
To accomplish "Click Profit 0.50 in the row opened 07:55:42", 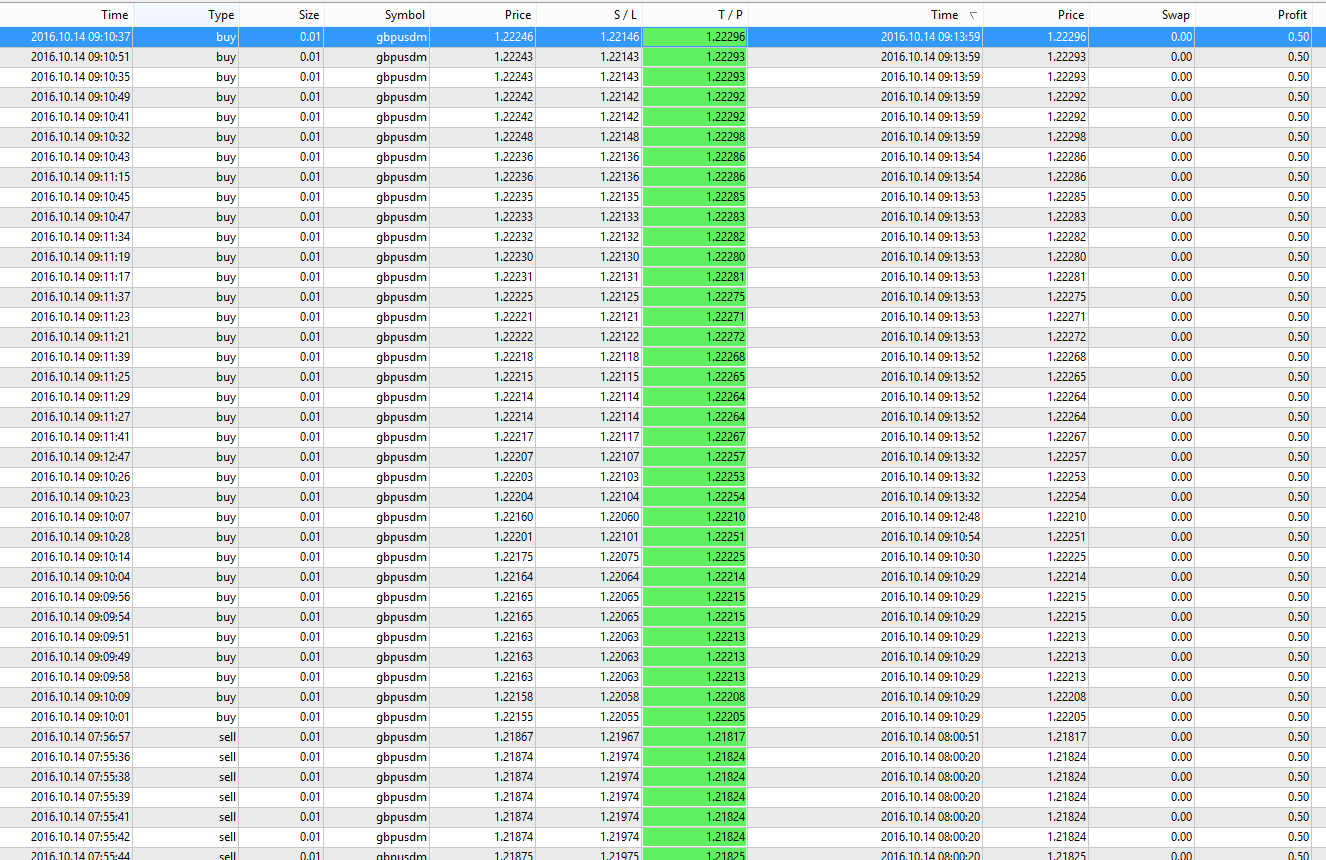I will [x=1298, y=837].
